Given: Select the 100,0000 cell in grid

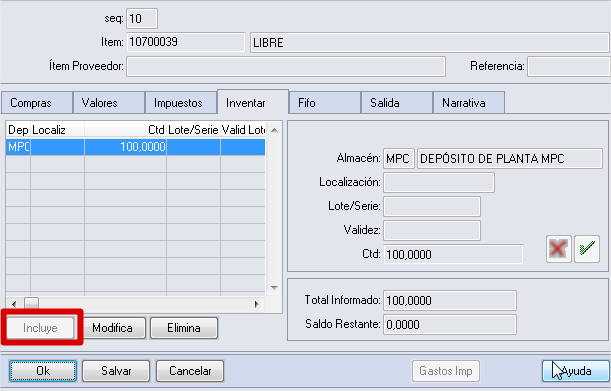Looking at the screenshot, I should click(x=125, y=147).
